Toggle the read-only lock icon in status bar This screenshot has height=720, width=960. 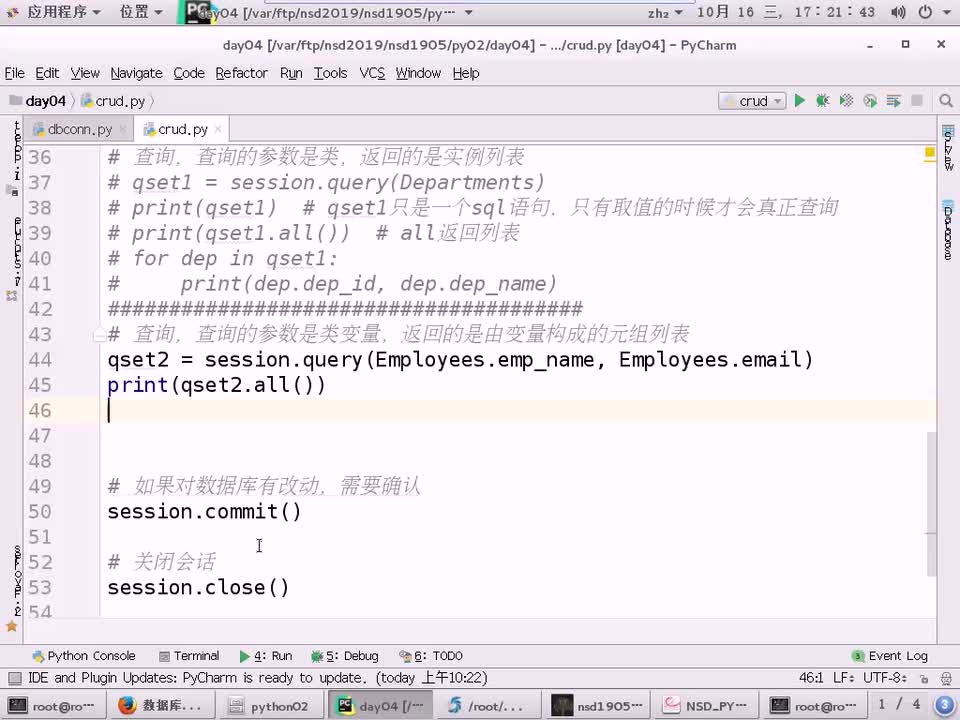tap(924, 678)
